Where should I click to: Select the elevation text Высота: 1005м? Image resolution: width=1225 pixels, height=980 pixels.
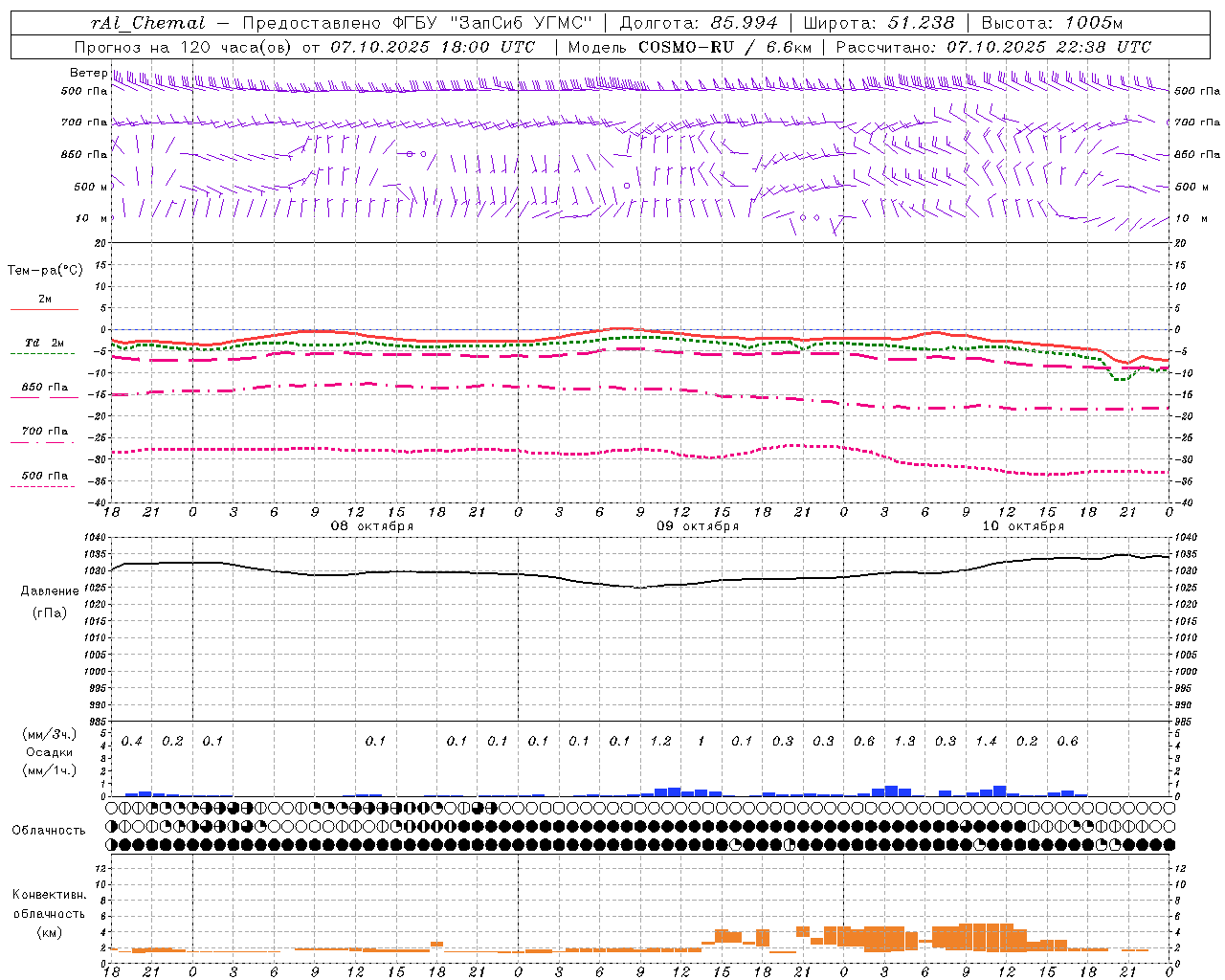point(1052,23)
